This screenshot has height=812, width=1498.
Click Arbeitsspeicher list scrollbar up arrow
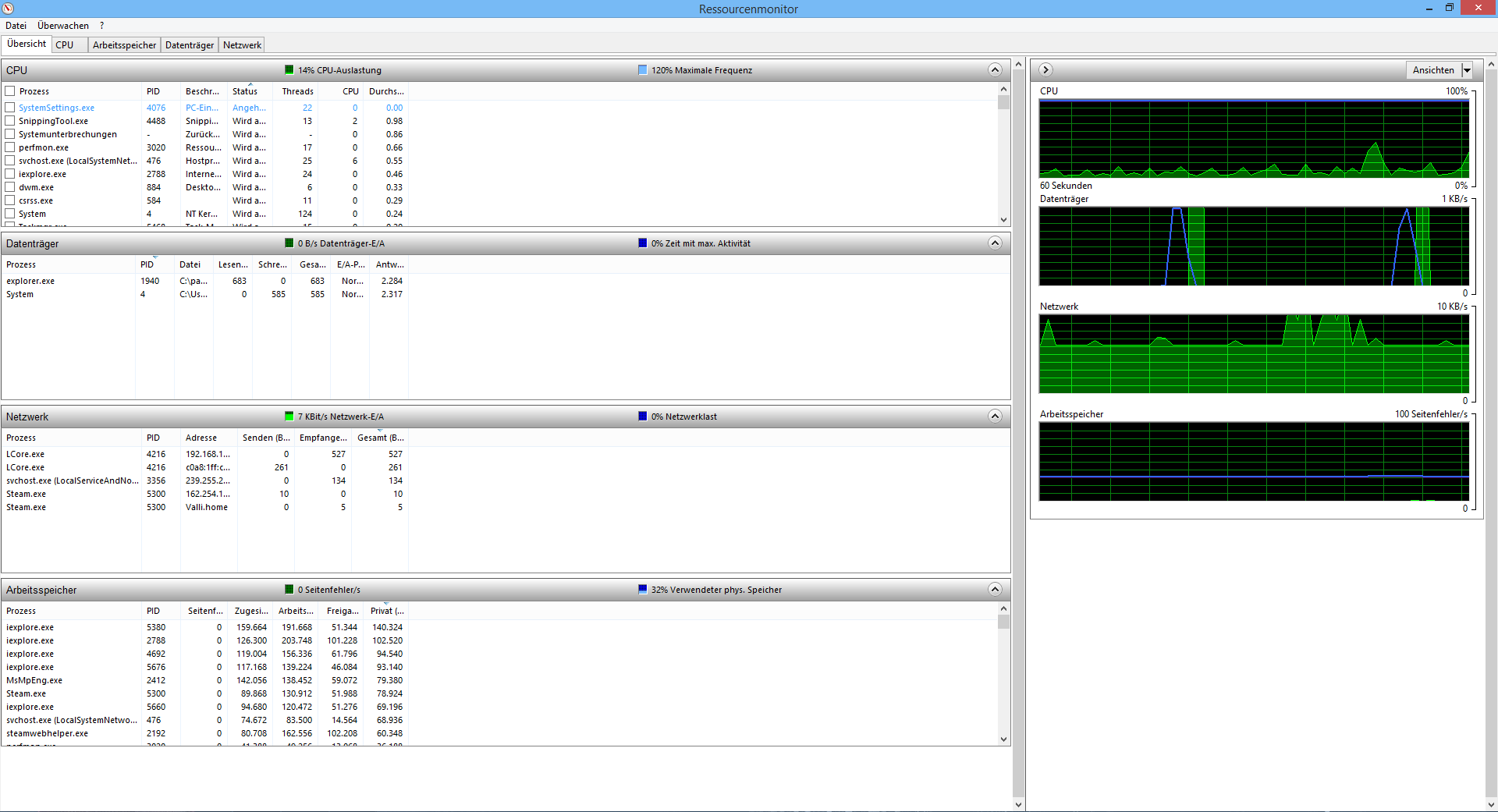(1003, 608)
